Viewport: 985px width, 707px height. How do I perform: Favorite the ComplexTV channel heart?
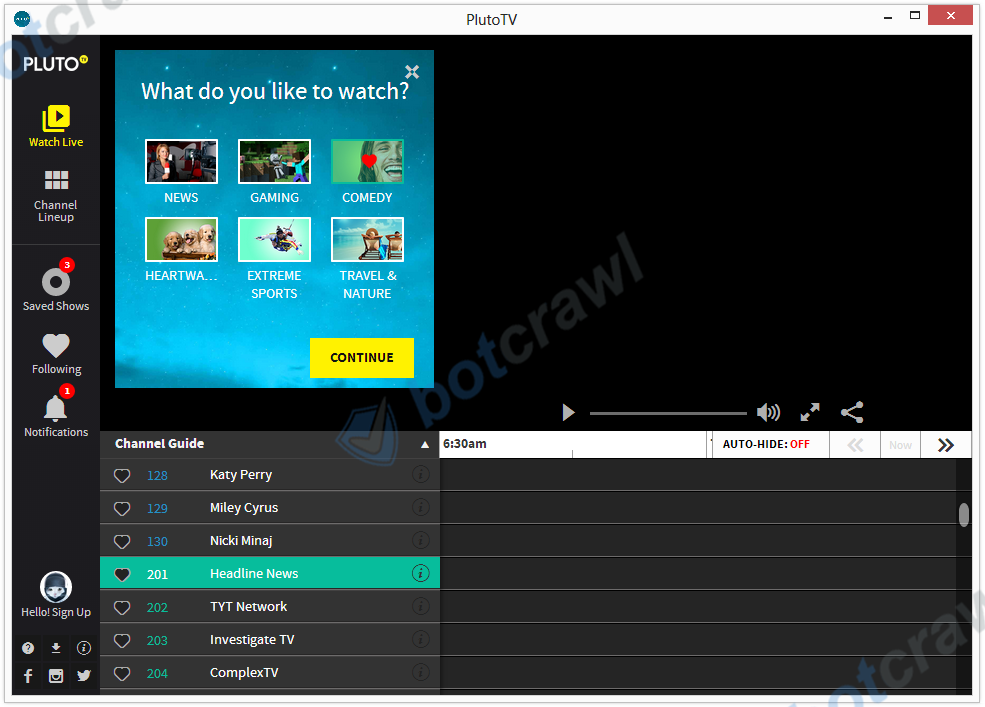click(x=122, y=674)
